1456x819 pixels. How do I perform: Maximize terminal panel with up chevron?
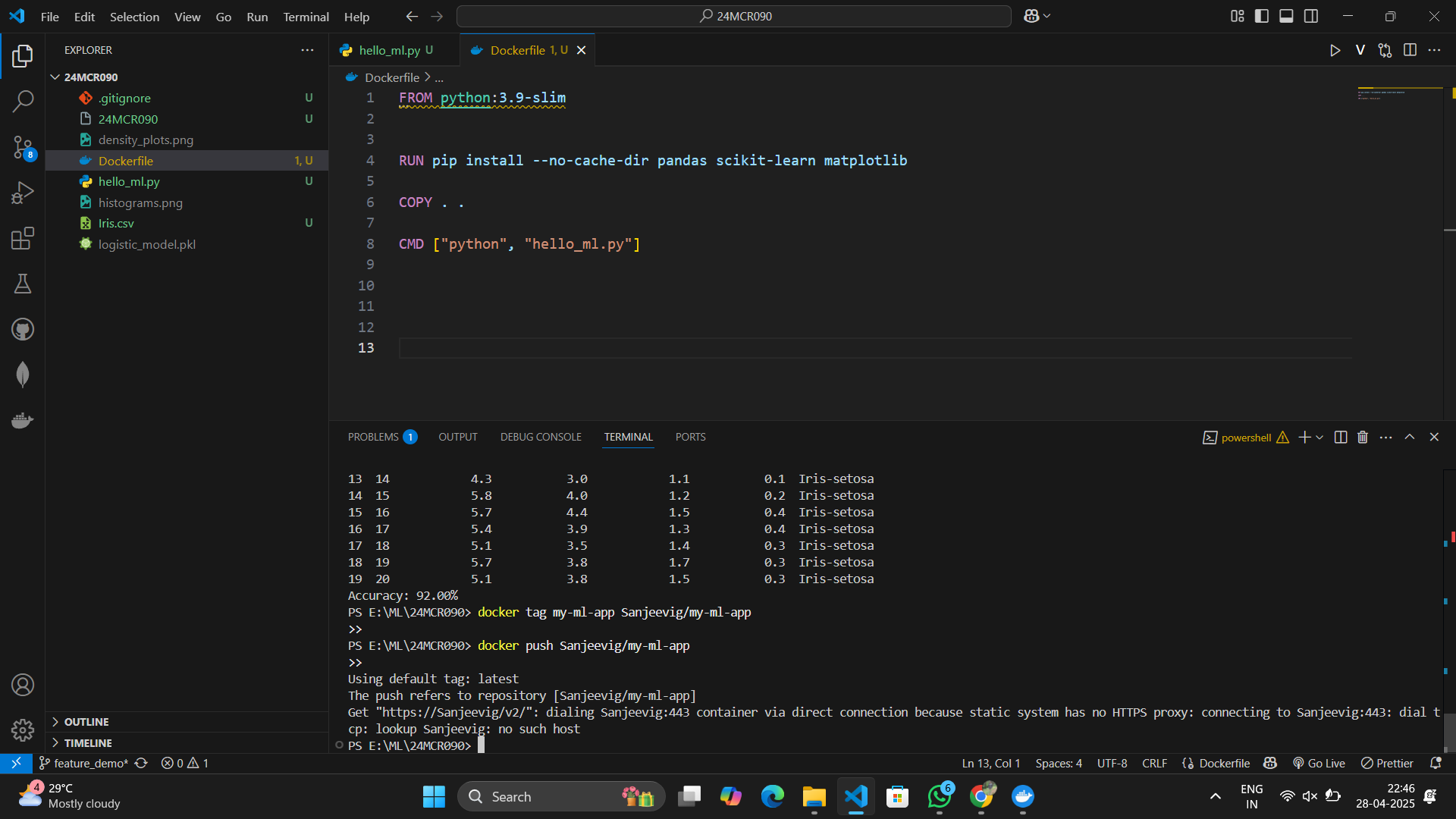1410,438
